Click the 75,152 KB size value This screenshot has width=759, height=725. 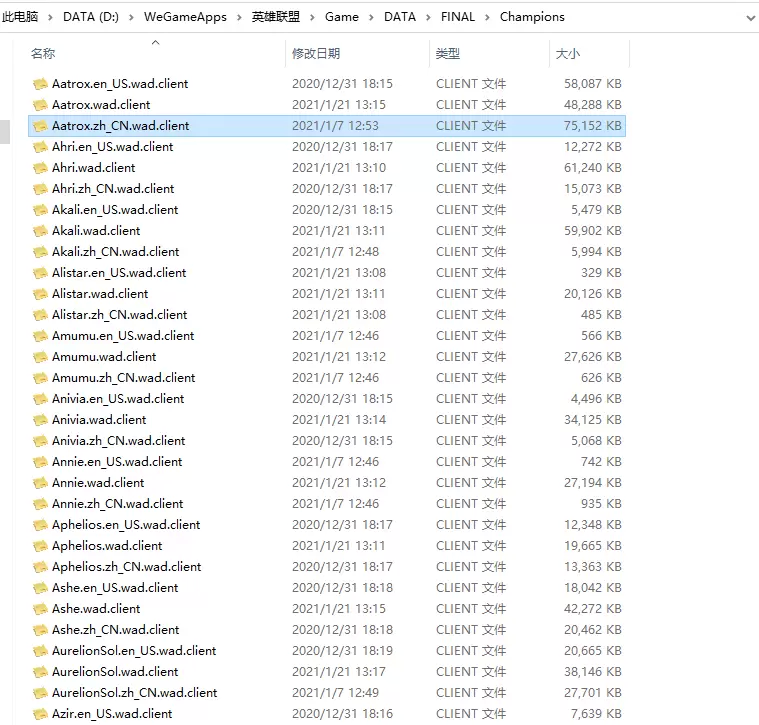tap(592, 126)
